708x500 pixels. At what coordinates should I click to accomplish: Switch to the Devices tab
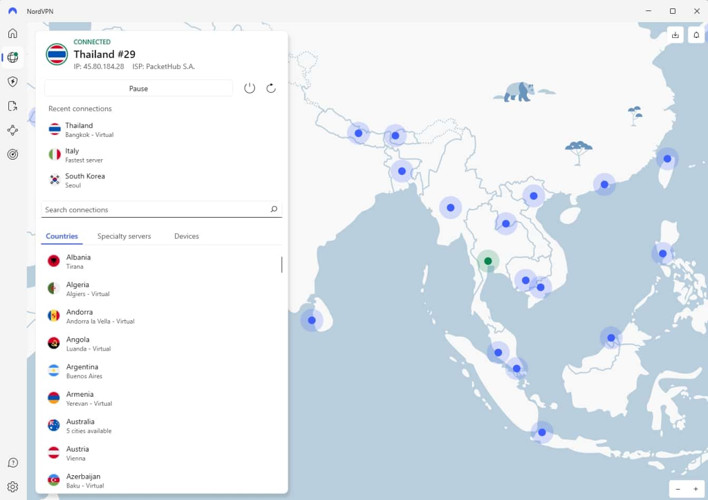tap(186, 237)
